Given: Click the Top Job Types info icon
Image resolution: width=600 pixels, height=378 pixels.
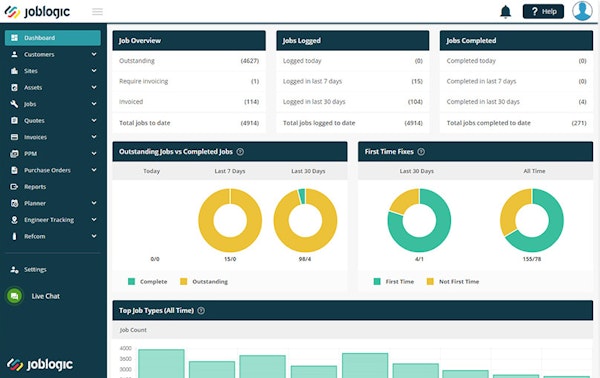Looking at the screenshot, I should coord(201,311).
